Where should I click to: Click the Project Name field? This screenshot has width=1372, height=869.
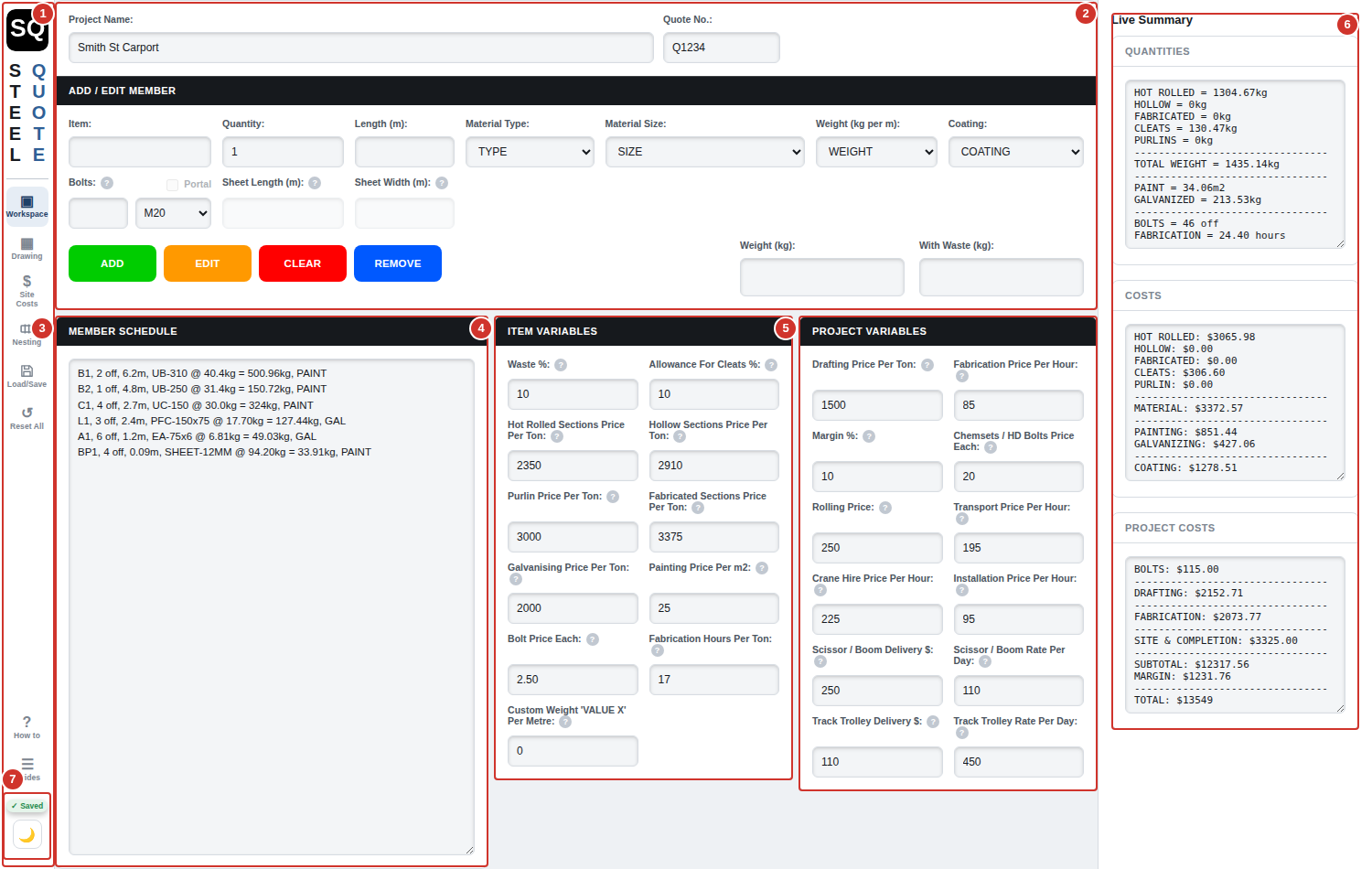pos(361,48)
